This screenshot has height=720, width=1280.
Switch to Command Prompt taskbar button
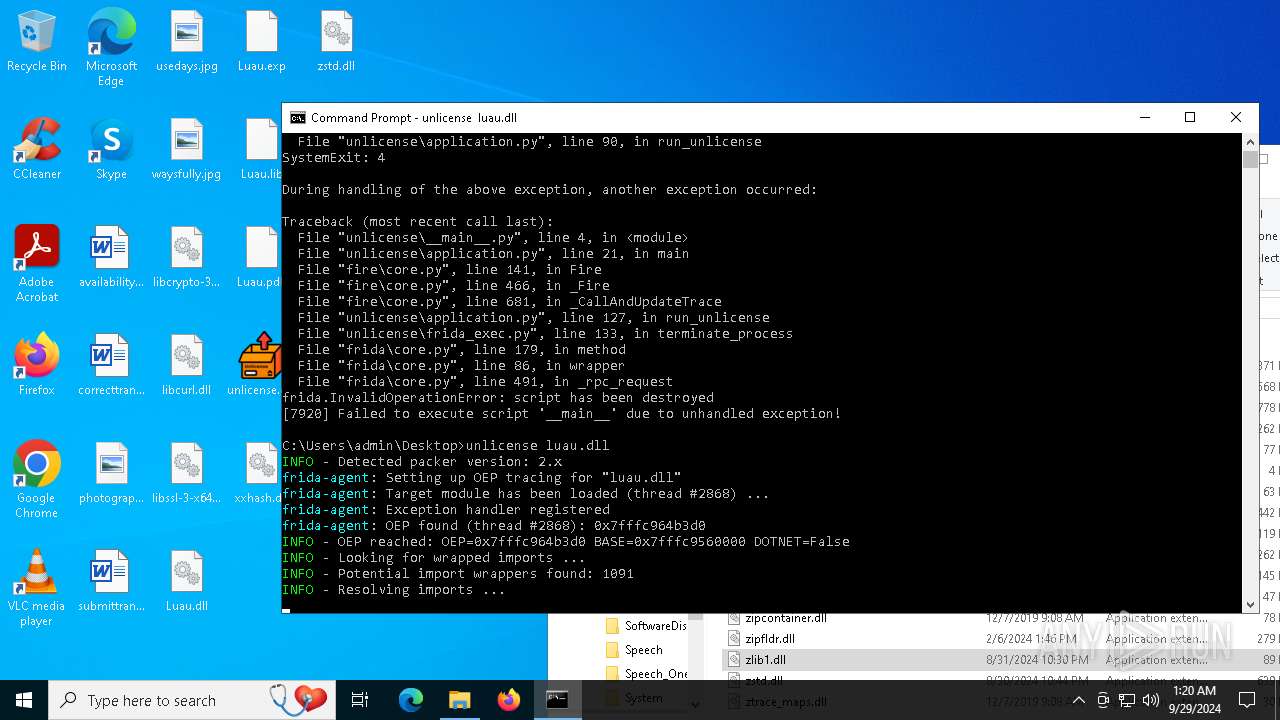[558, 700]
